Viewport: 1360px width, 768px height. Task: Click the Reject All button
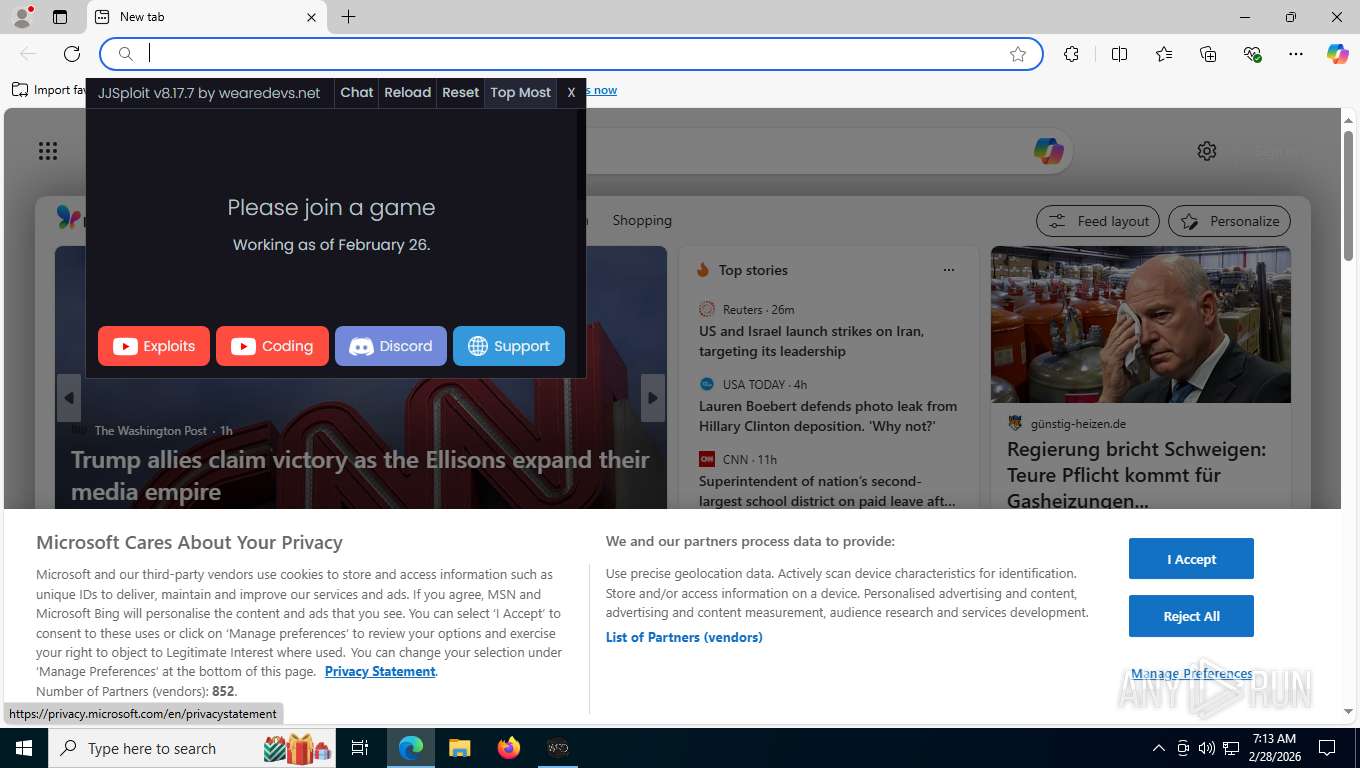coord(1191,616)
